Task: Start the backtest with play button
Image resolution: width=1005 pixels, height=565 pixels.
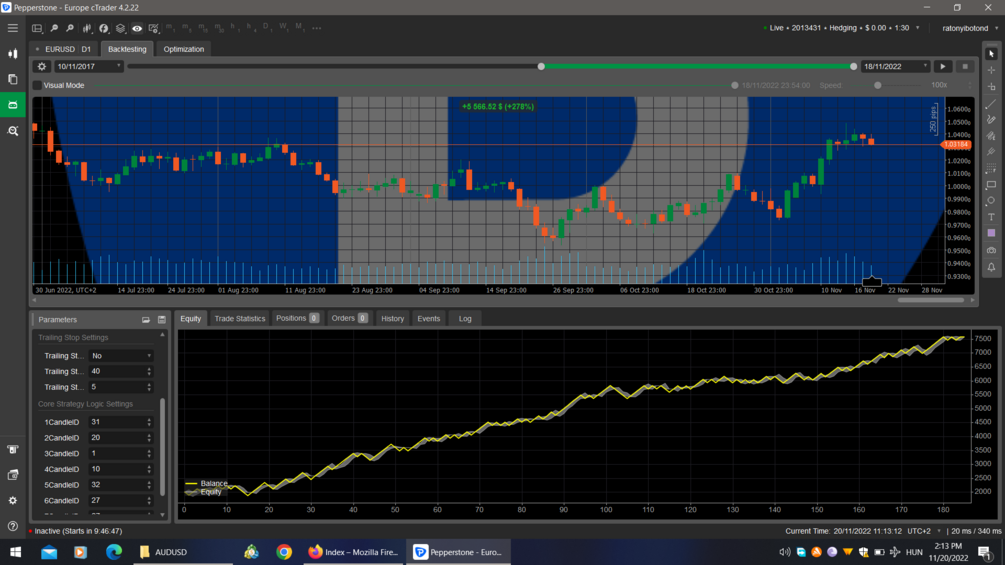Action: point(943,67)
